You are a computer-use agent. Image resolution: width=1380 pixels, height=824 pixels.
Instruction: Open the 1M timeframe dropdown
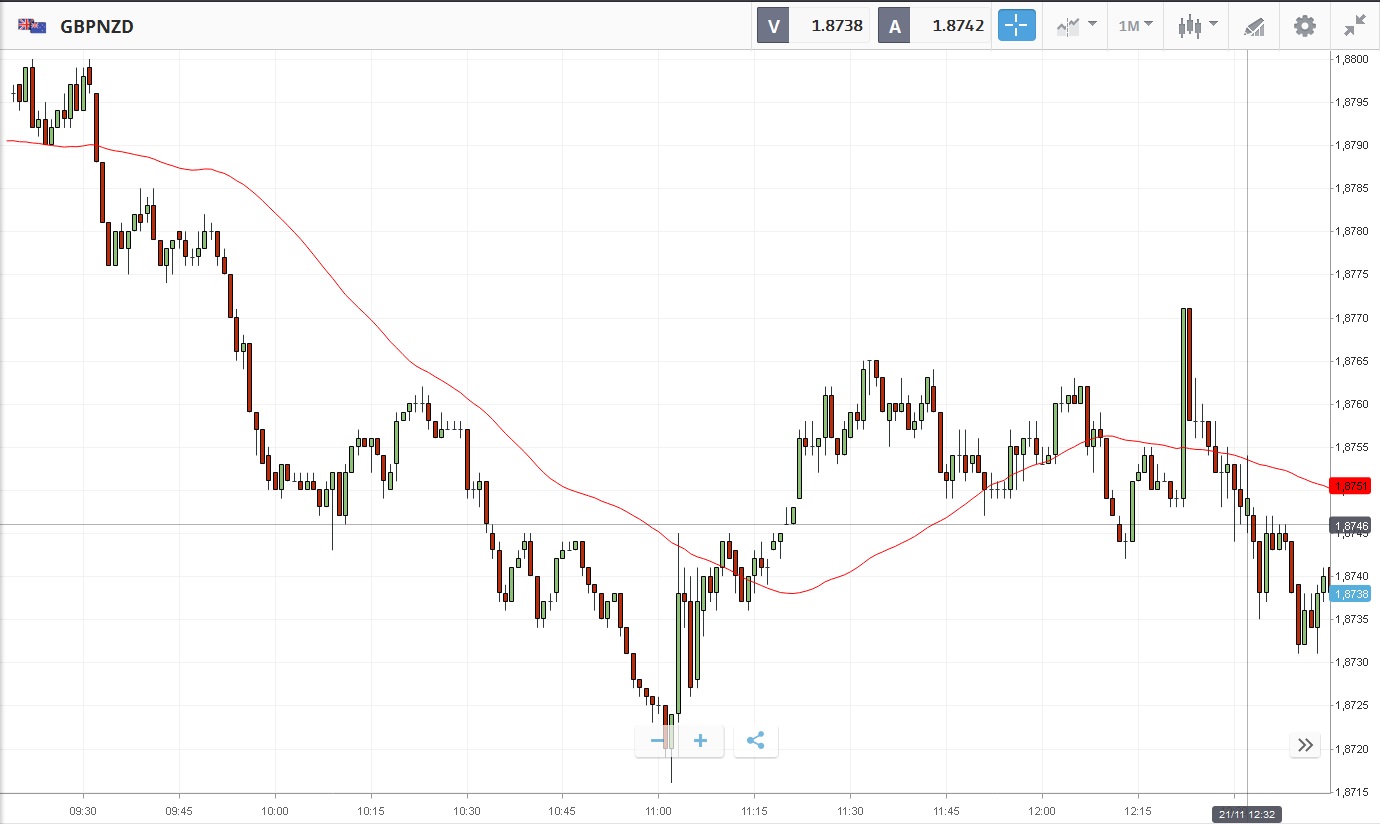click(x=1135, y=26)
